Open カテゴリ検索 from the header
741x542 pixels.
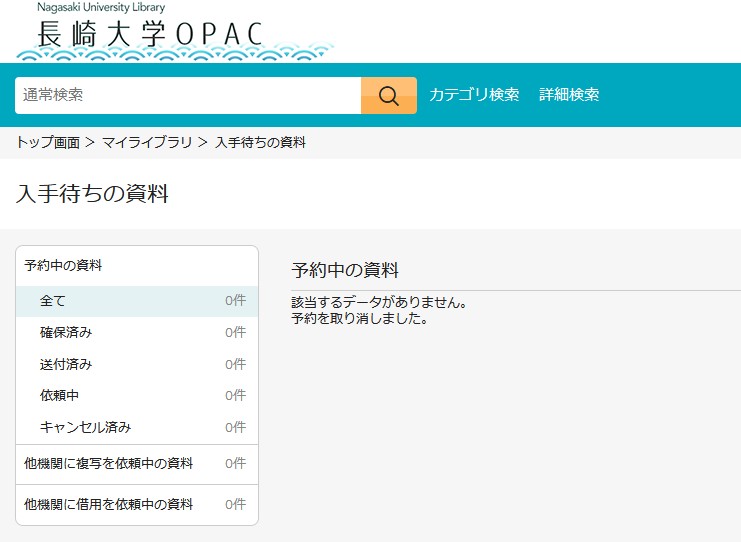474,95
